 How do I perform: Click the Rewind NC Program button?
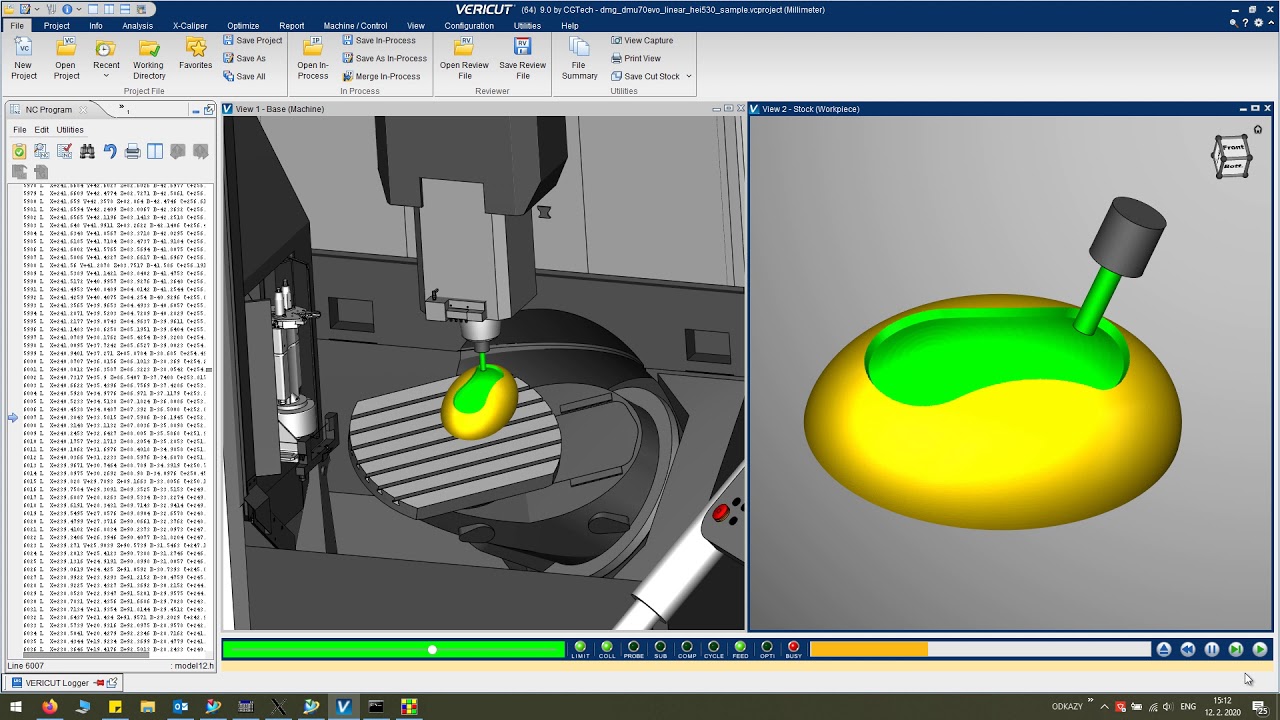point(1188,650)
